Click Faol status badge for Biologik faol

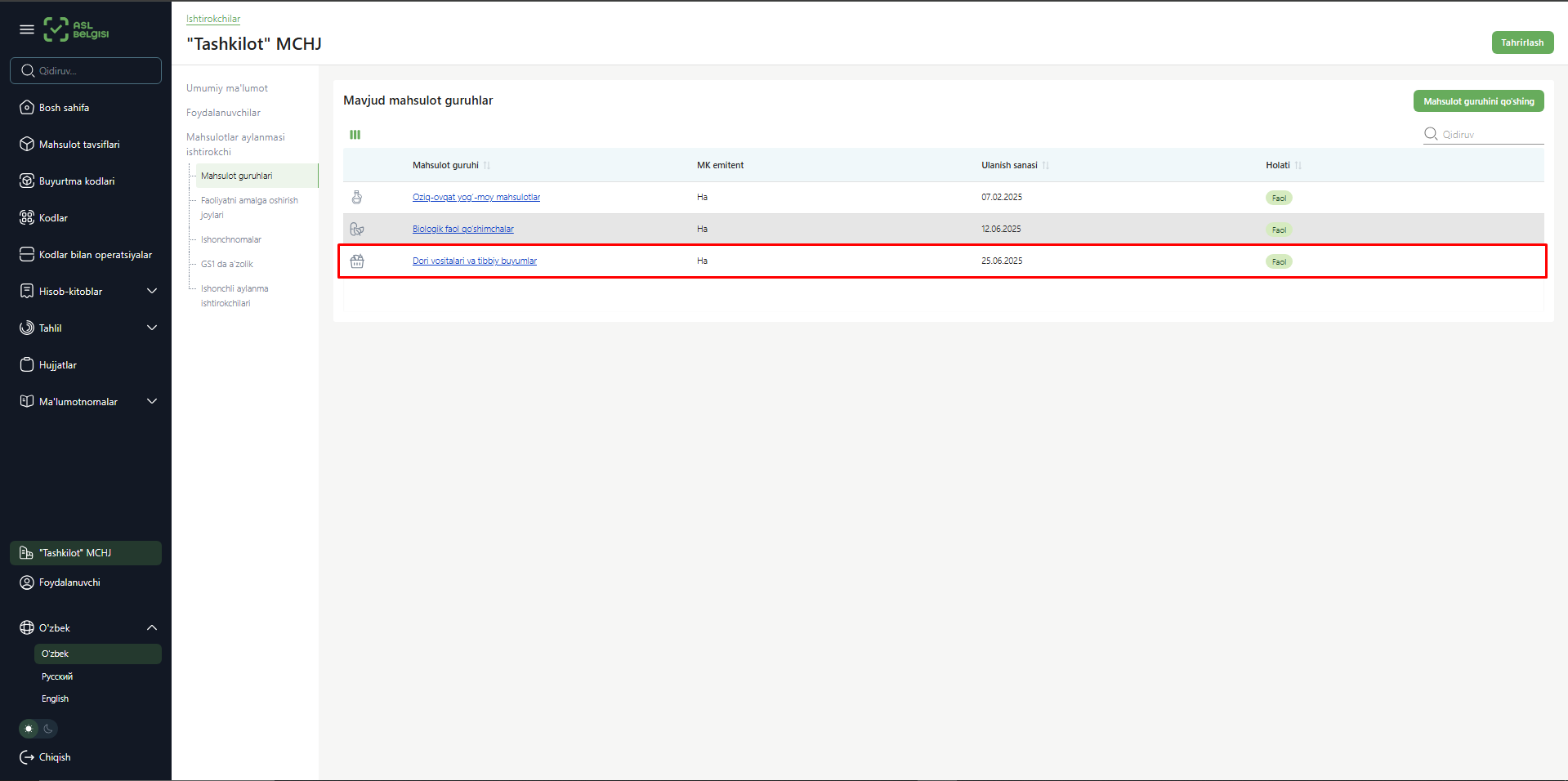point(1279,230)
